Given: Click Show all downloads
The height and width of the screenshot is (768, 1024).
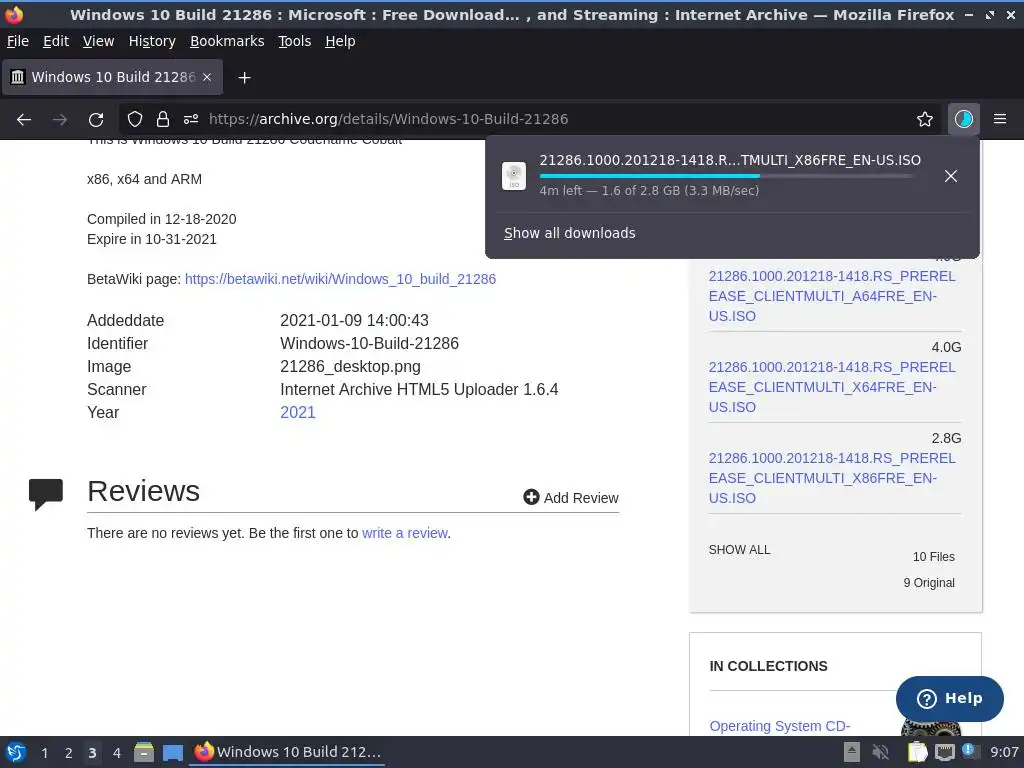Looking at the screenshot, I should [x=569, y=233].
